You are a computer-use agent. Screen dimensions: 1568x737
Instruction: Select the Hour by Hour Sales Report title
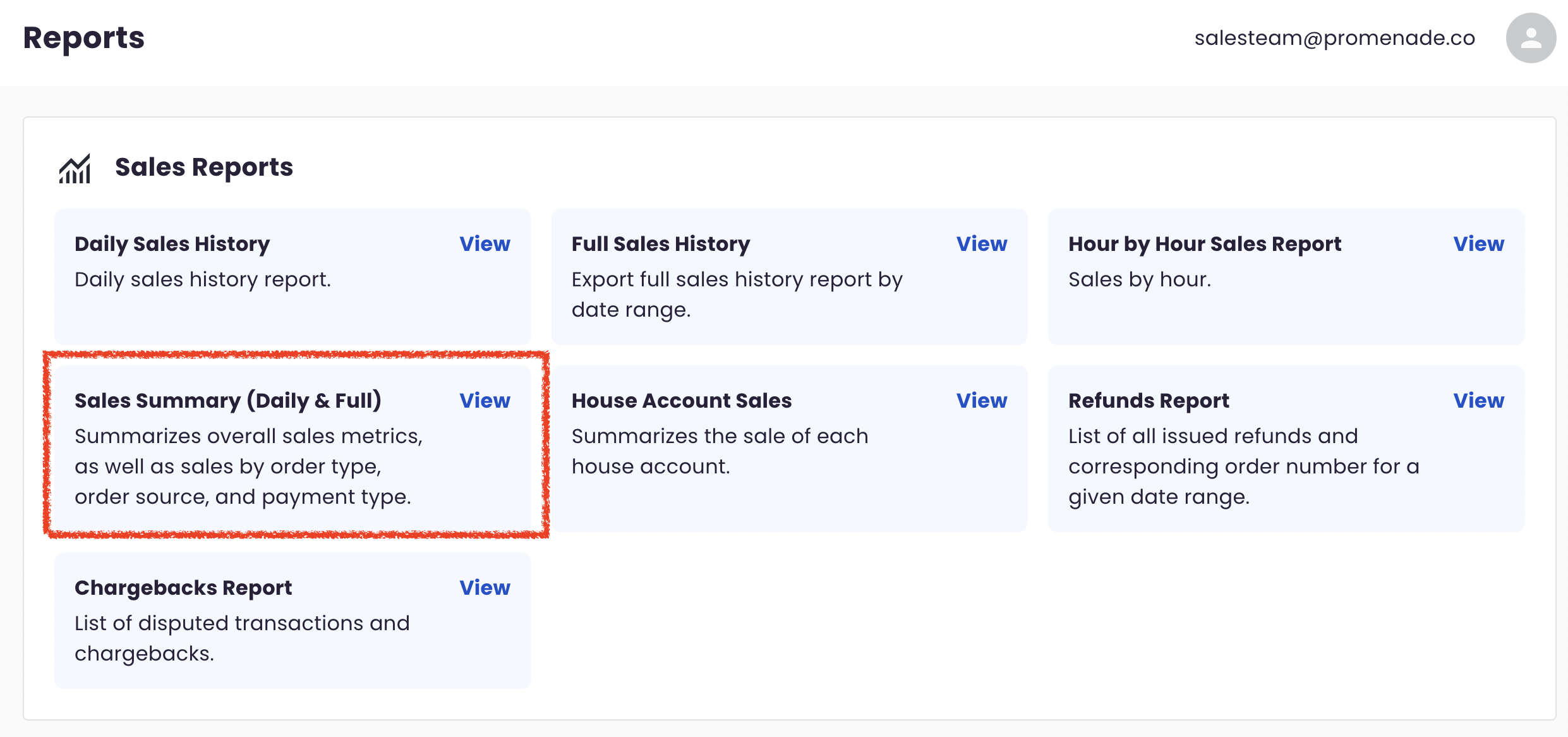coord(1205,244)
